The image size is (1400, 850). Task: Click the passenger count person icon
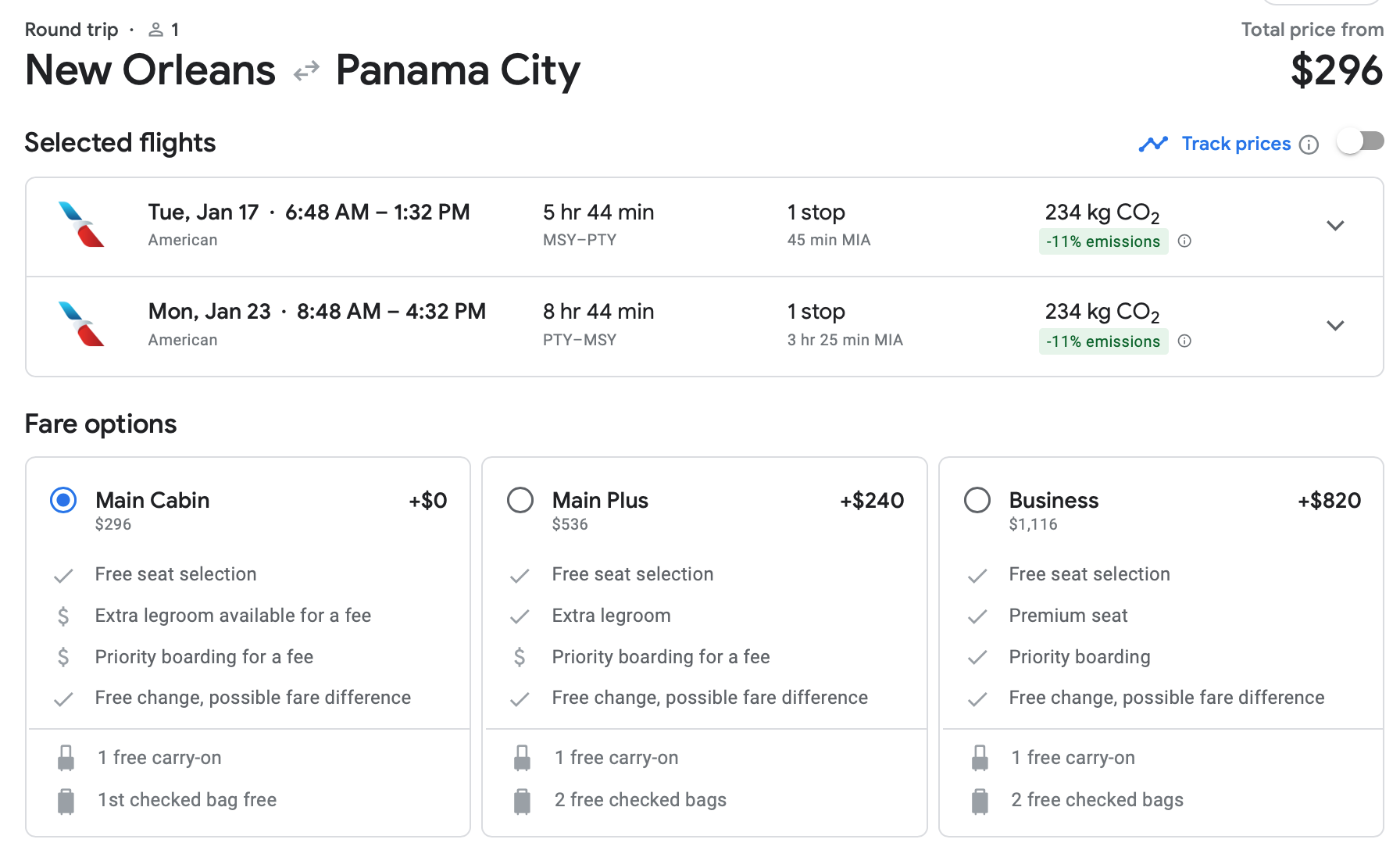tap(156, 30)
